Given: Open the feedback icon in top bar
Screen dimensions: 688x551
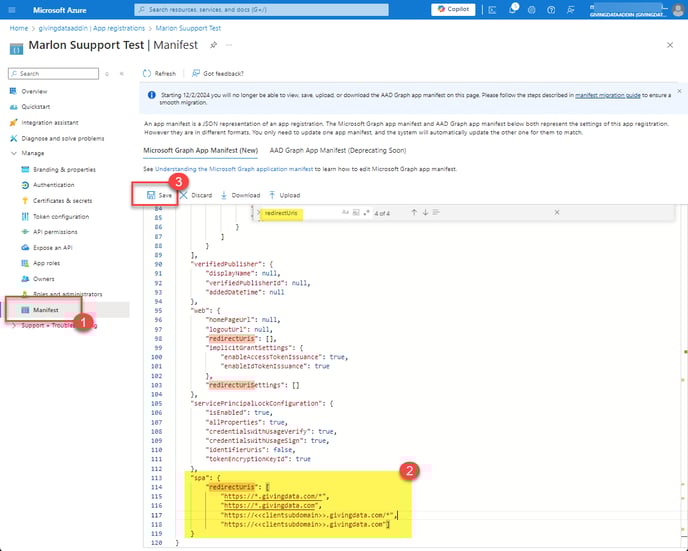Looking at the screenshot, I should coord(570,10).
